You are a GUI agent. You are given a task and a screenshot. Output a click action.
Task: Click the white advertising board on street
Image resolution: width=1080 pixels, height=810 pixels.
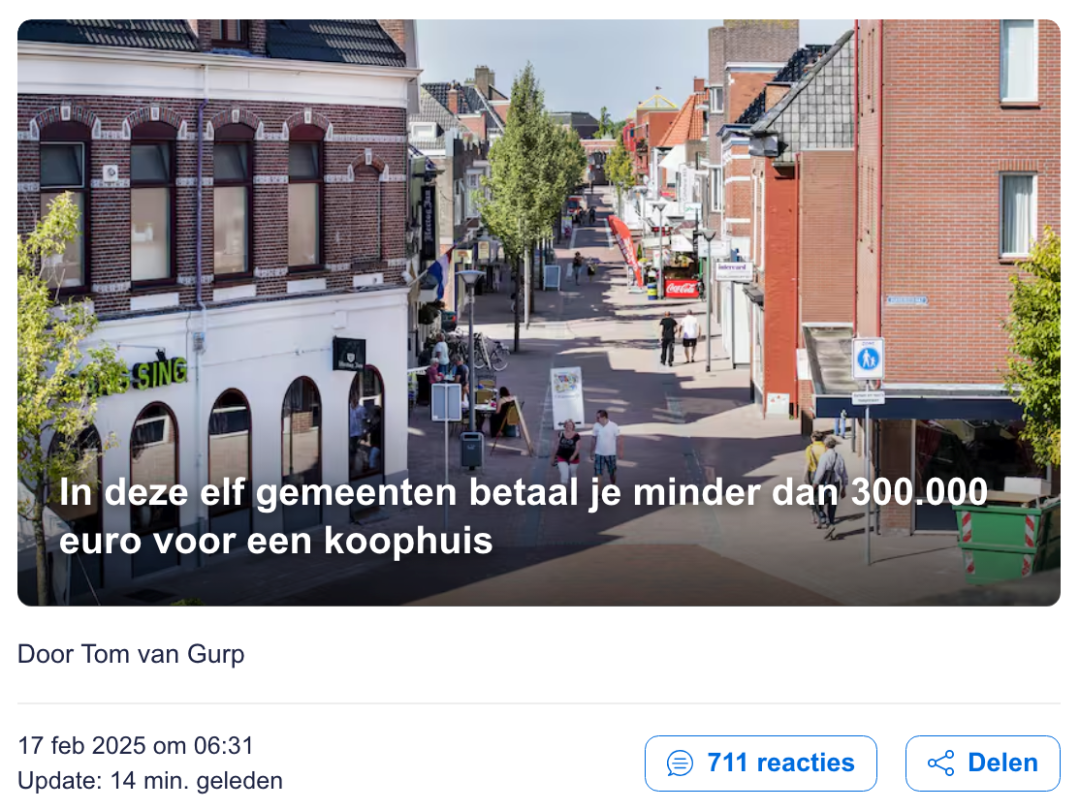(x=567, y=395)
